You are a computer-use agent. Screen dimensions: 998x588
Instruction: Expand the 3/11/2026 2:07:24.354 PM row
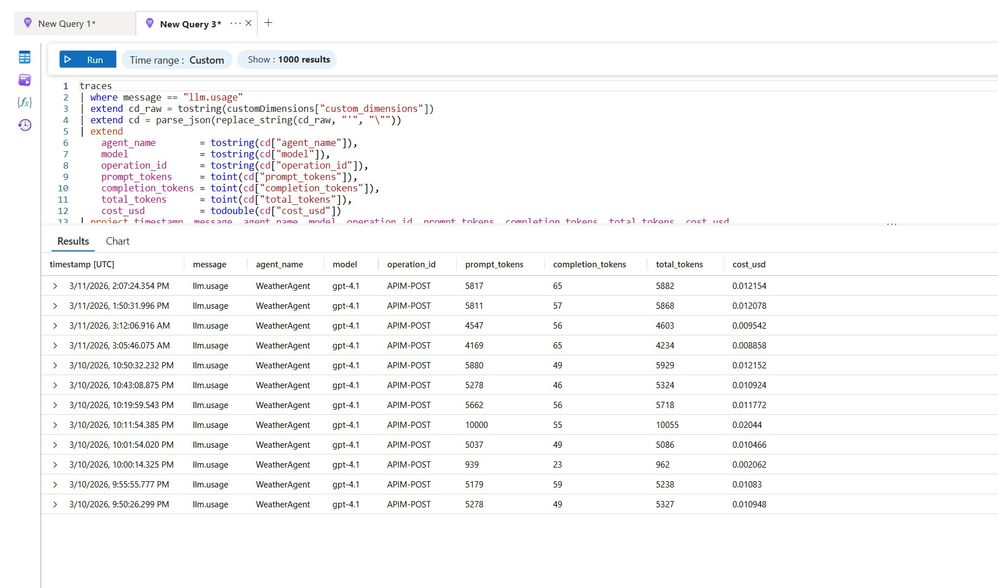point(55,286)
